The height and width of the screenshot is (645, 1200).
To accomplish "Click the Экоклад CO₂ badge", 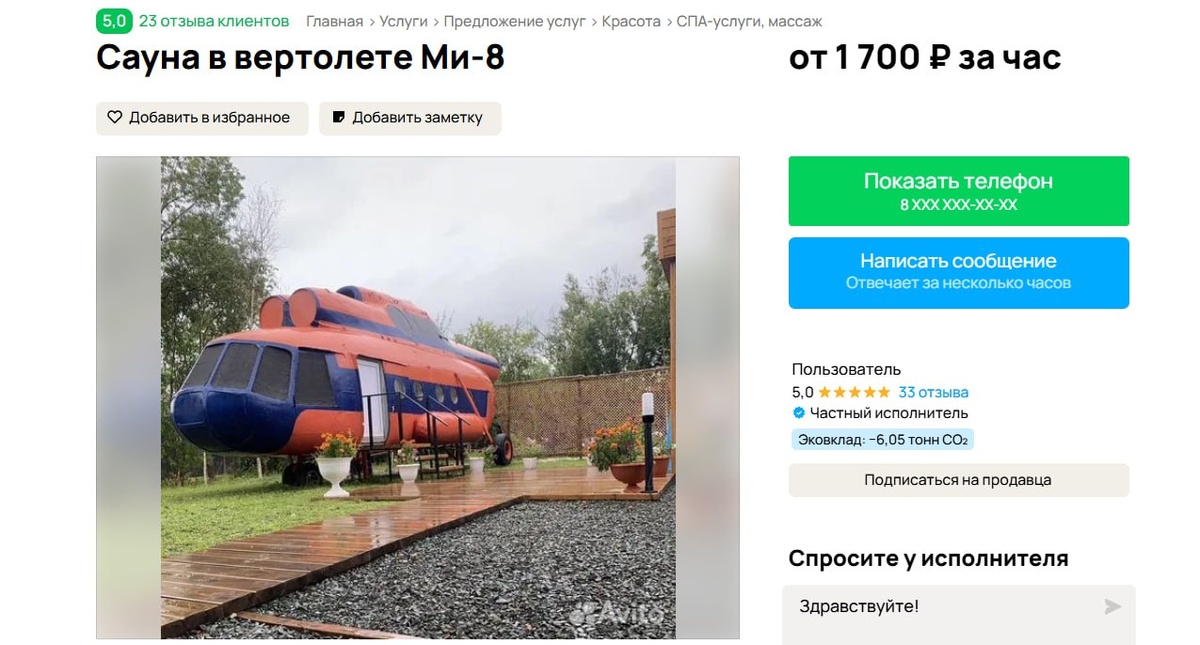I will point(882,440).
